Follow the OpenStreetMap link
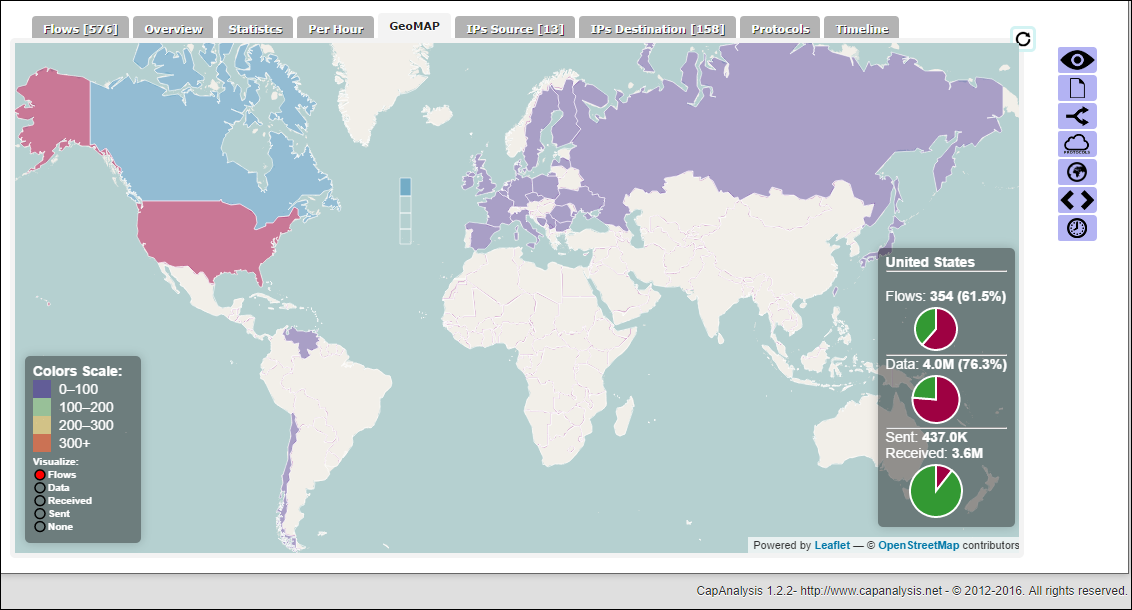This screenshot has height=610, width=1132. (x=918, y=546)
